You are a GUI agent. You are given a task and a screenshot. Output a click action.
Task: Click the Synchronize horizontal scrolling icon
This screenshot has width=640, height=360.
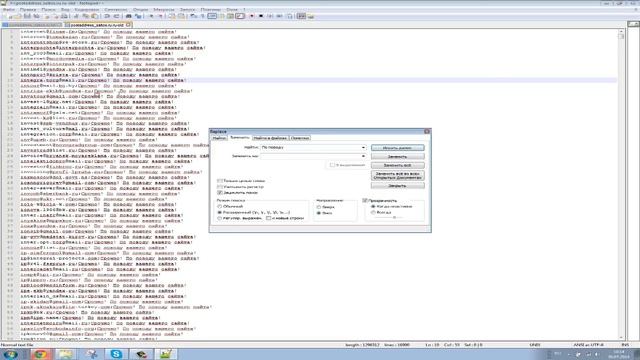[x=181, y=16]
